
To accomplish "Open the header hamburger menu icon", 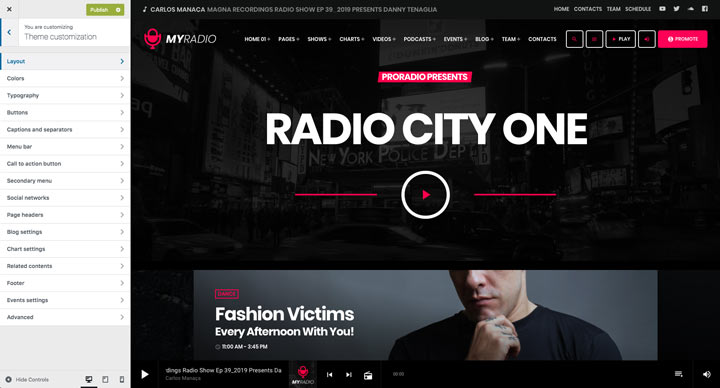I will point(594,39).
